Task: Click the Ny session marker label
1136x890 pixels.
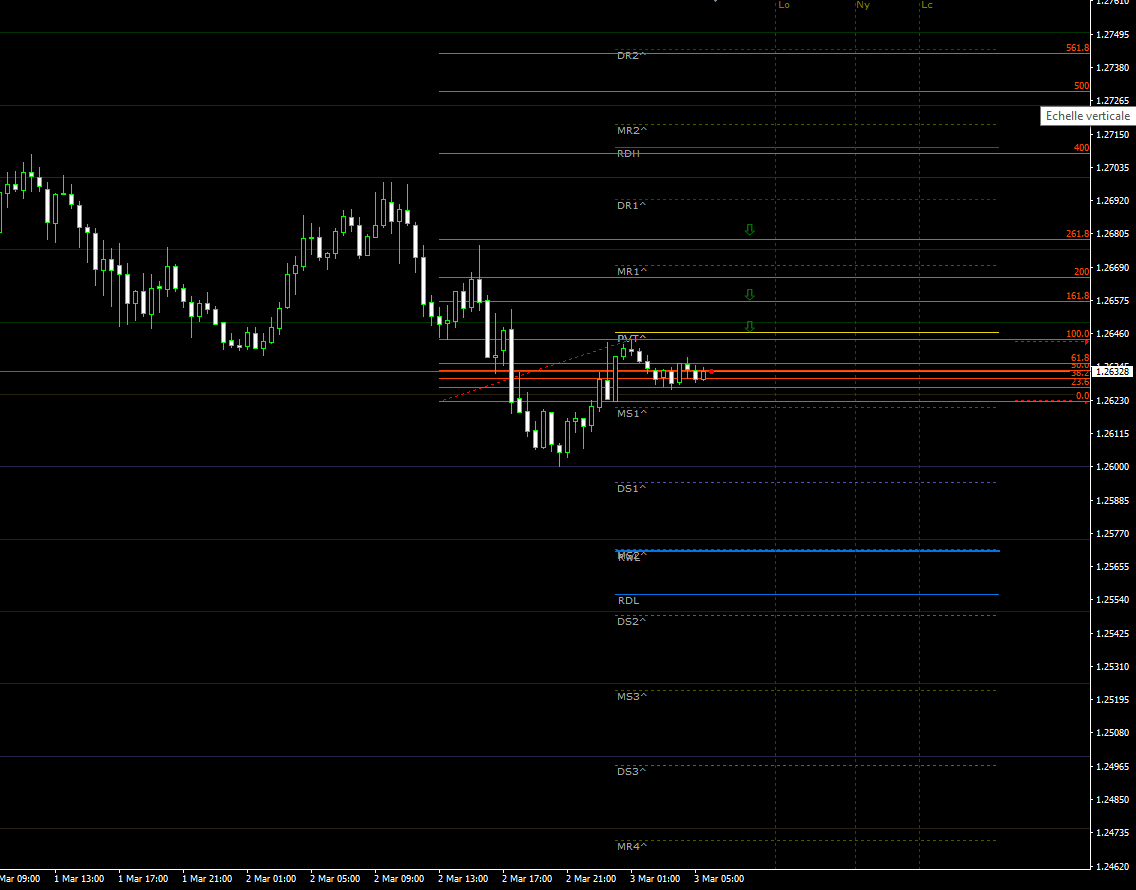Action: click(x=863, y=5)
